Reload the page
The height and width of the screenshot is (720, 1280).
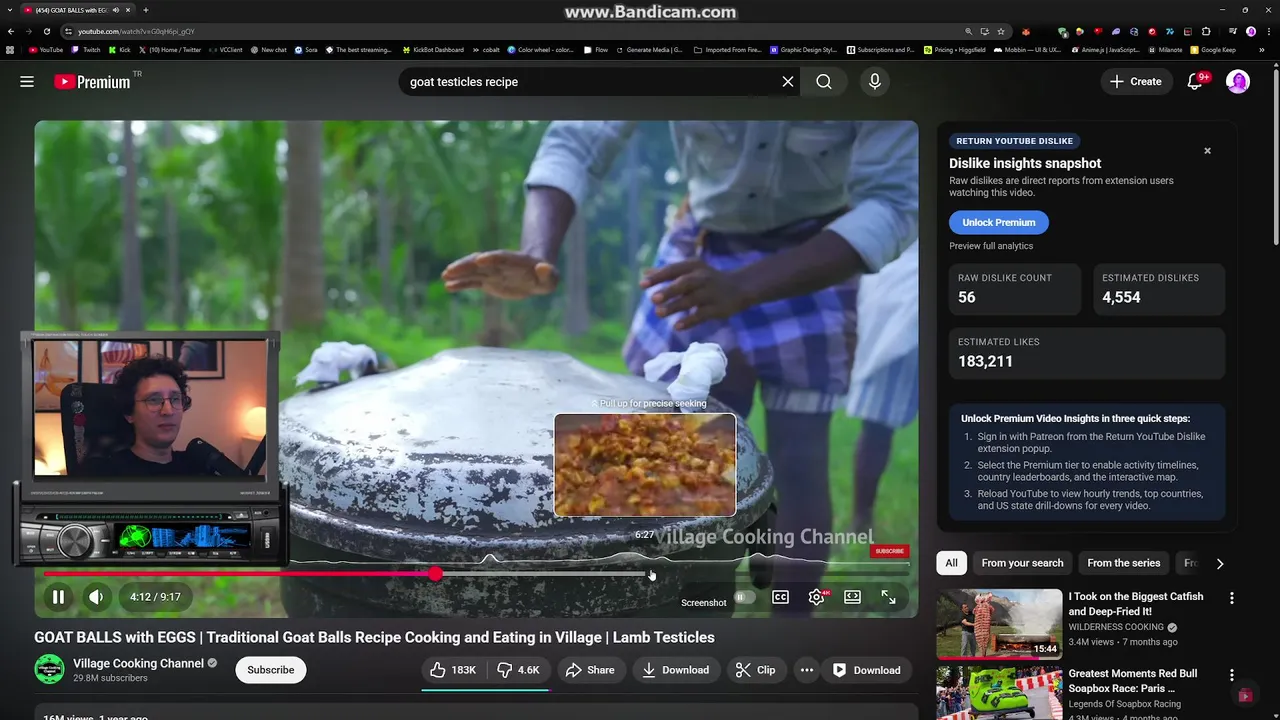47,31
